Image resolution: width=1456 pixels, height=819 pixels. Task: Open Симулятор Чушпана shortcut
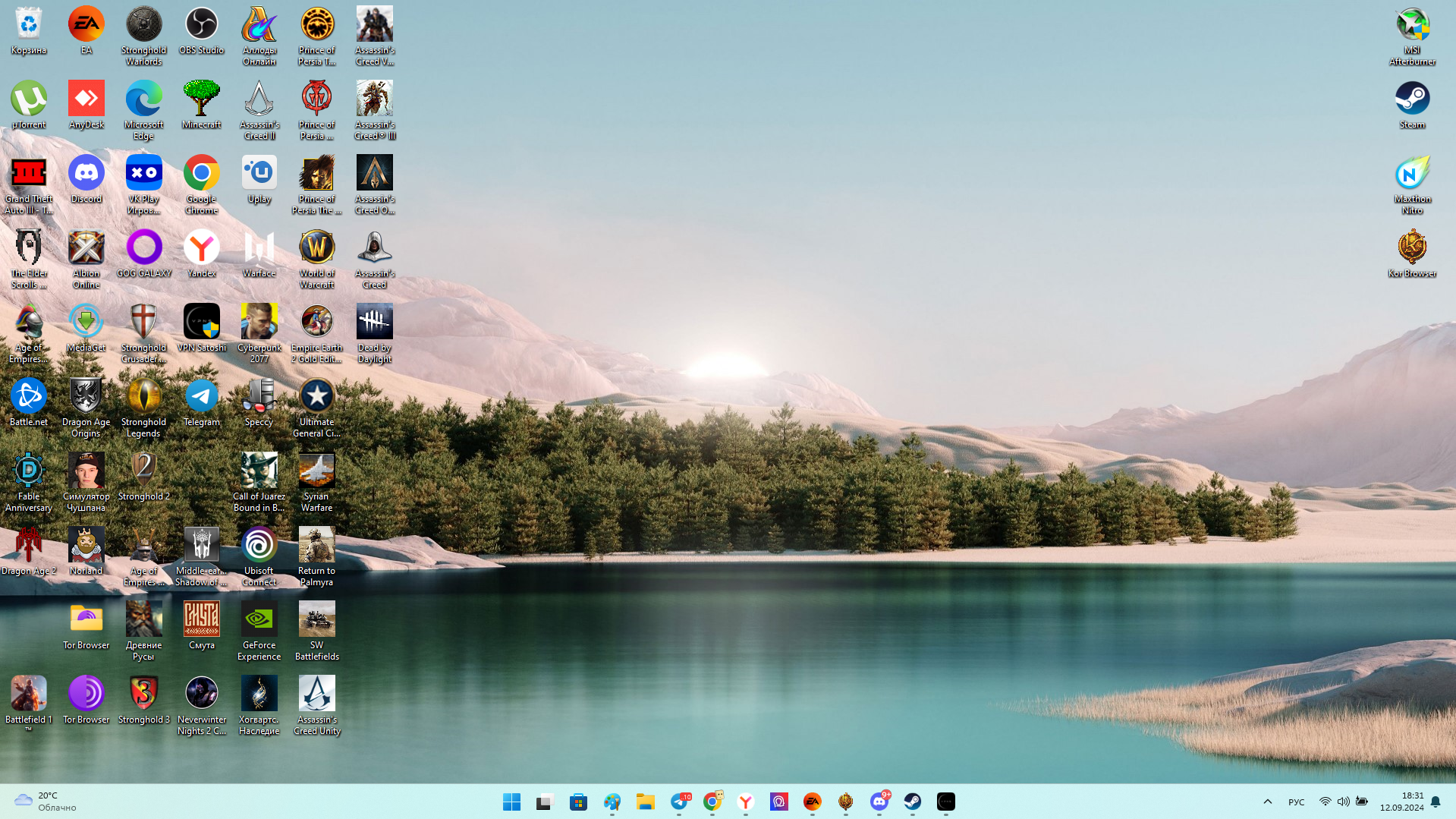tap(86, 483)
